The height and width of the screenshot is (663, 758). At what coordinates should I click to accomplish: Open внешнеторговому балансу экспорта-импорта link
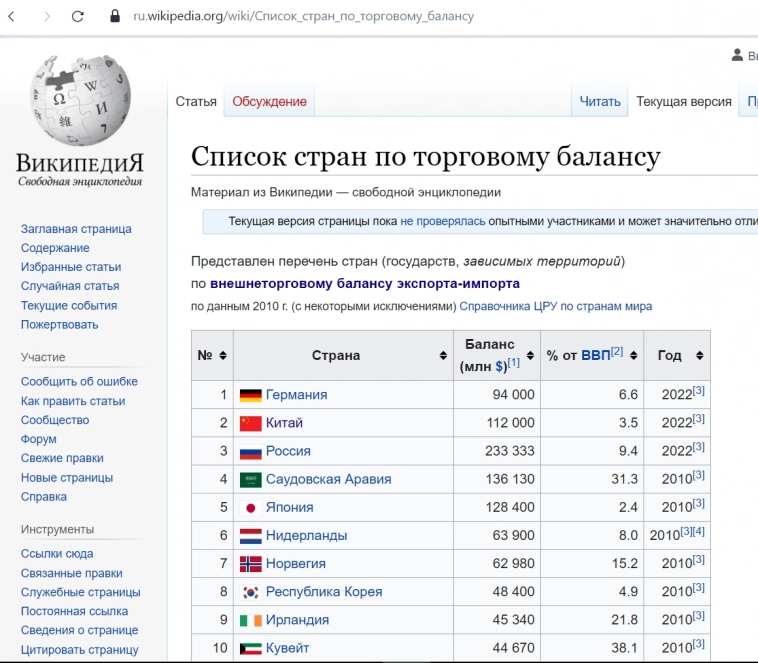[x=365, y=283]
